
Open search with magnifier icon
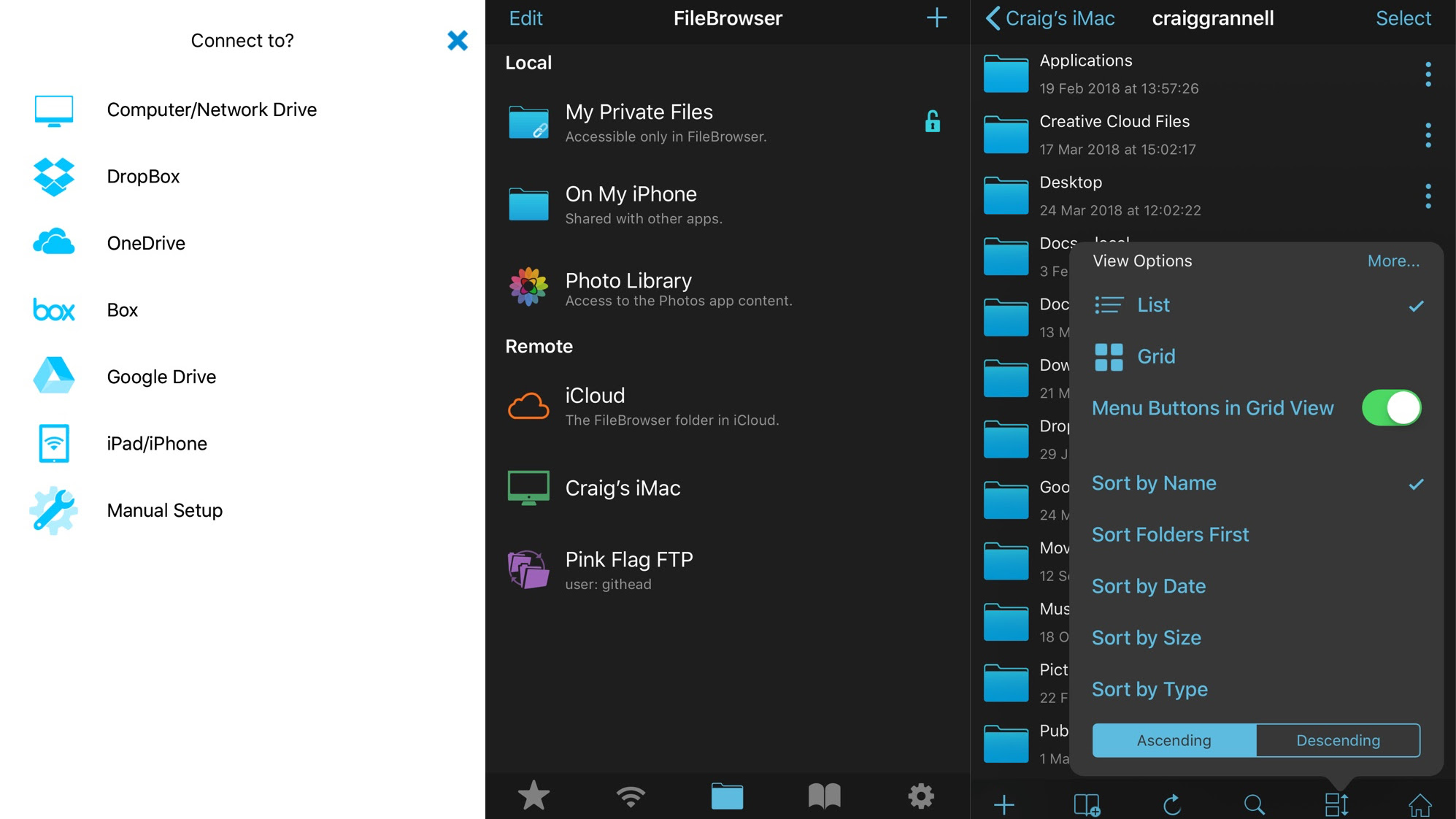(1254, 804)
